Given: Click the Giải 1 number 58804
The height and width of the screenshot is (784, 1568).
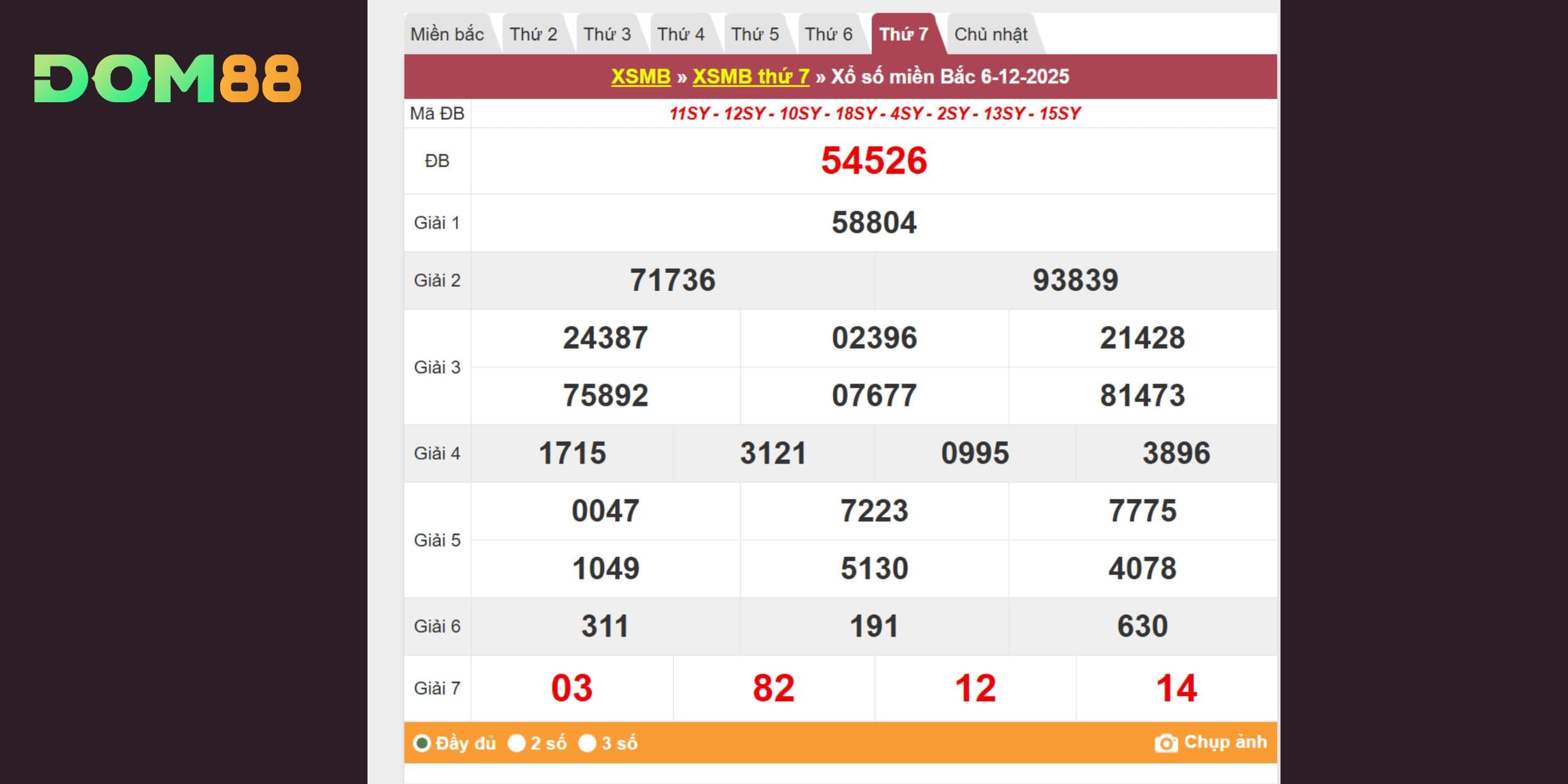Looking at the screenshot, I should tap(874, 223).
